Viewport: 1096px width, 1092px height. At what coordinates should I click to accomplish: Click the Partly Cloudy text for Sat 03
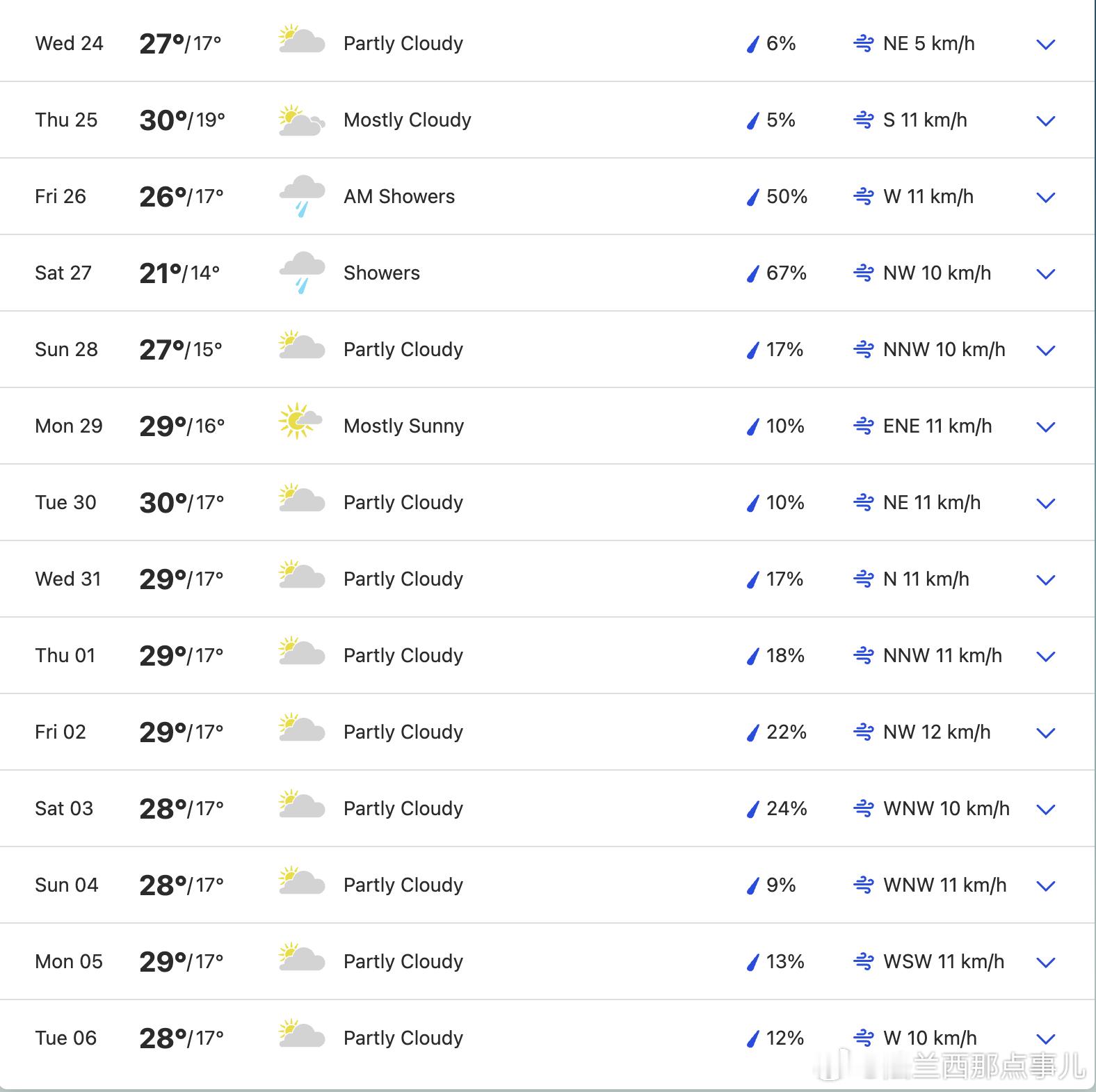click(403, 808)
